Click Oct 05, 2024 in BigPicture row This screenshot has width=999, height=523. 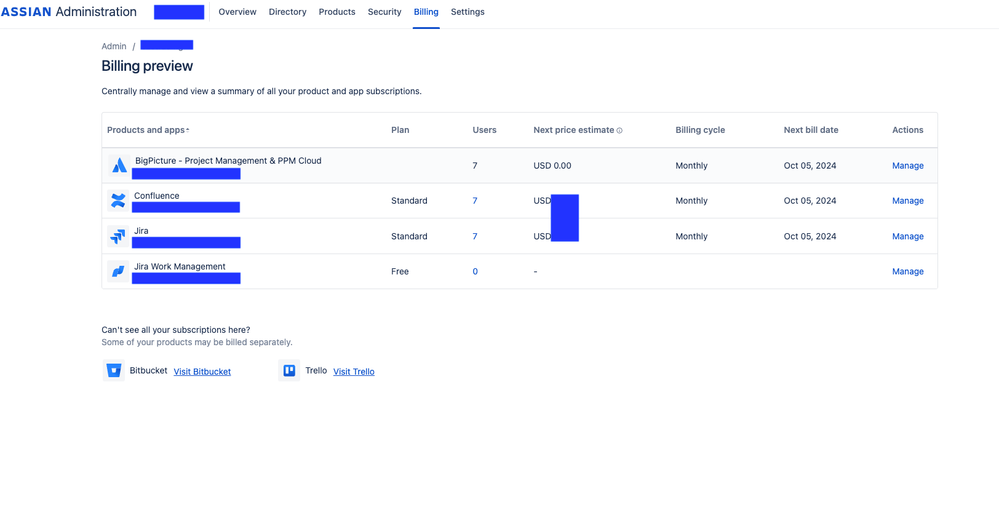810,166
